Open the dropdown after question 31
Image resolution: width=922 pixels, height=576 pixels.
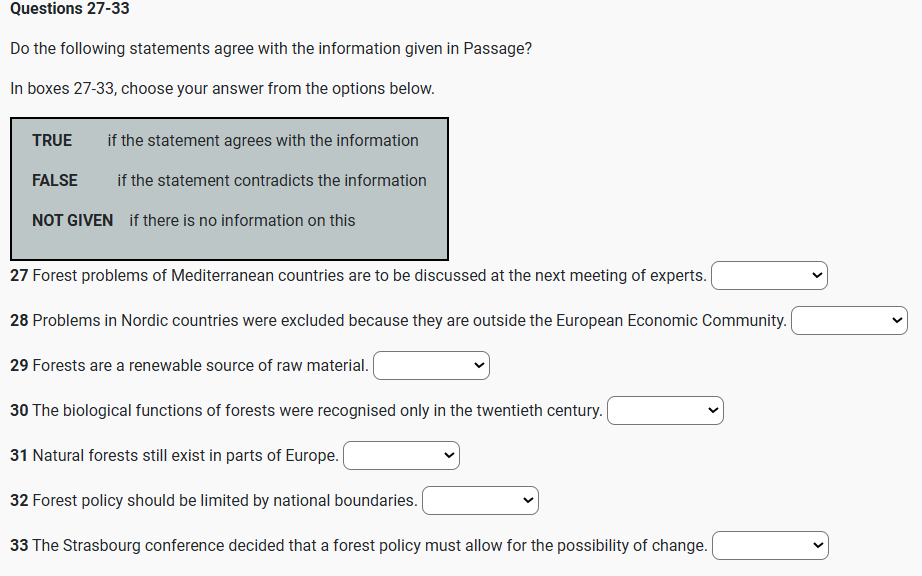click(x=401, y=456)
